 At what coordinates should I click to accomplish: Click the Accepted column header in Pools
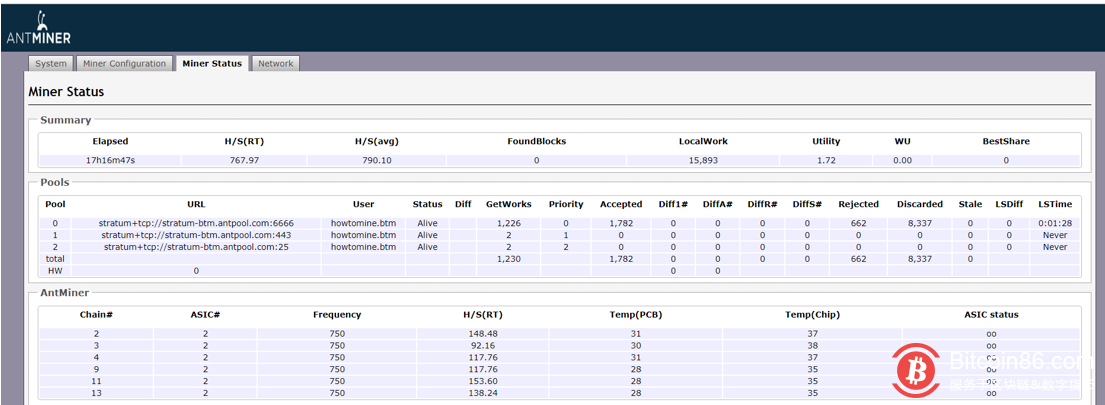tap(621, 204)
